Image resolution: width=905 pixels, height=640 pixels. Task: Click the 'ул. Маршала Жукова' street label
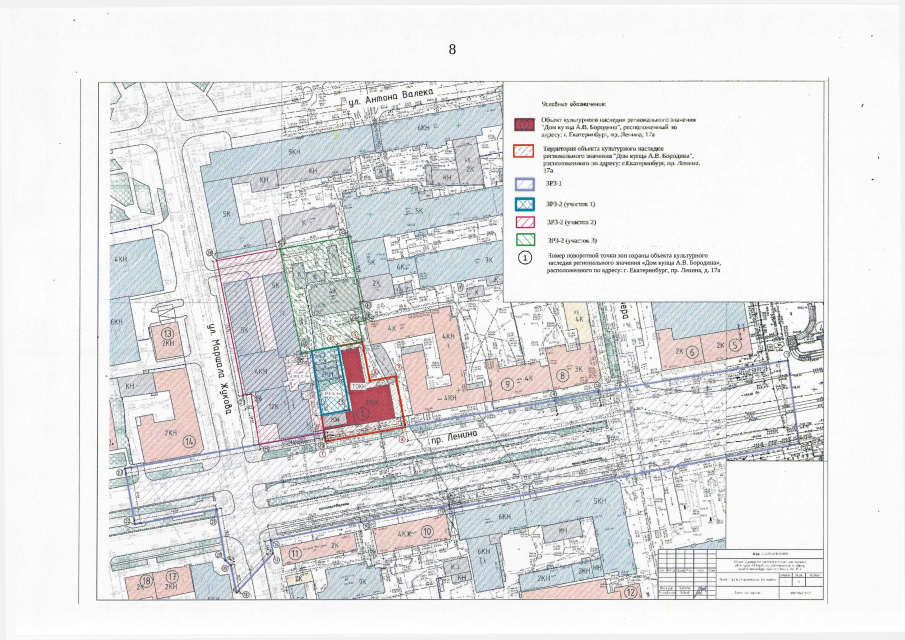223,368
